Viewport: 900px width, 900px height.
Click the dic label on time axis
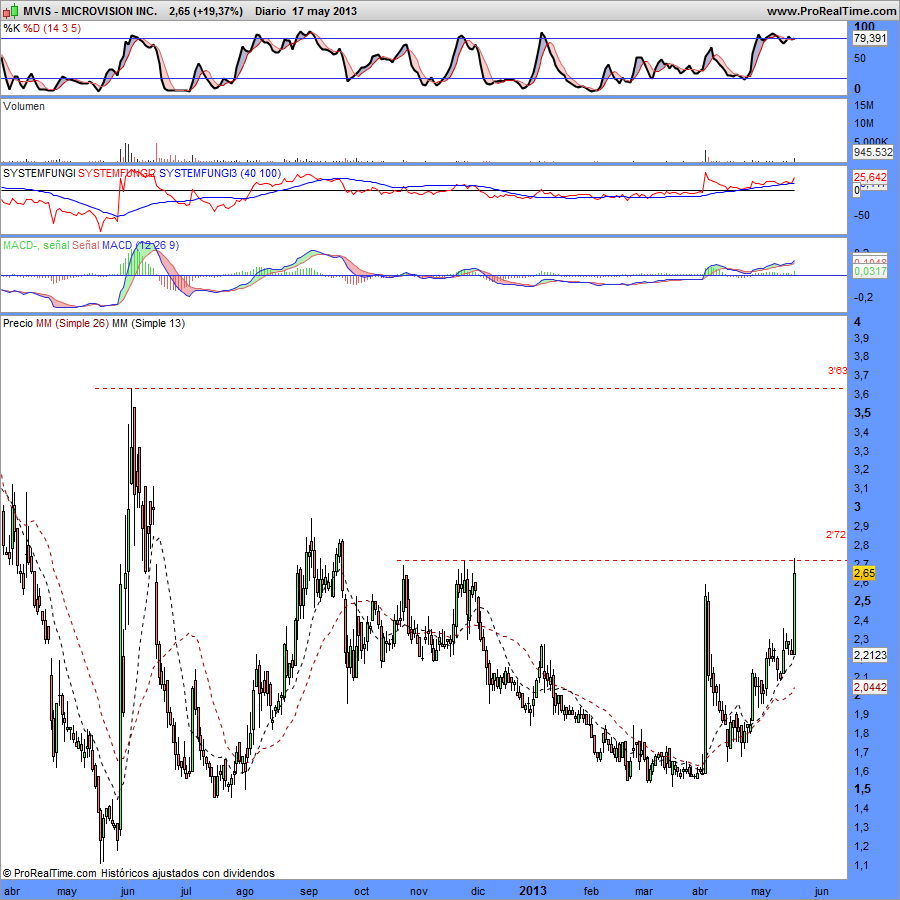(478, 891)
